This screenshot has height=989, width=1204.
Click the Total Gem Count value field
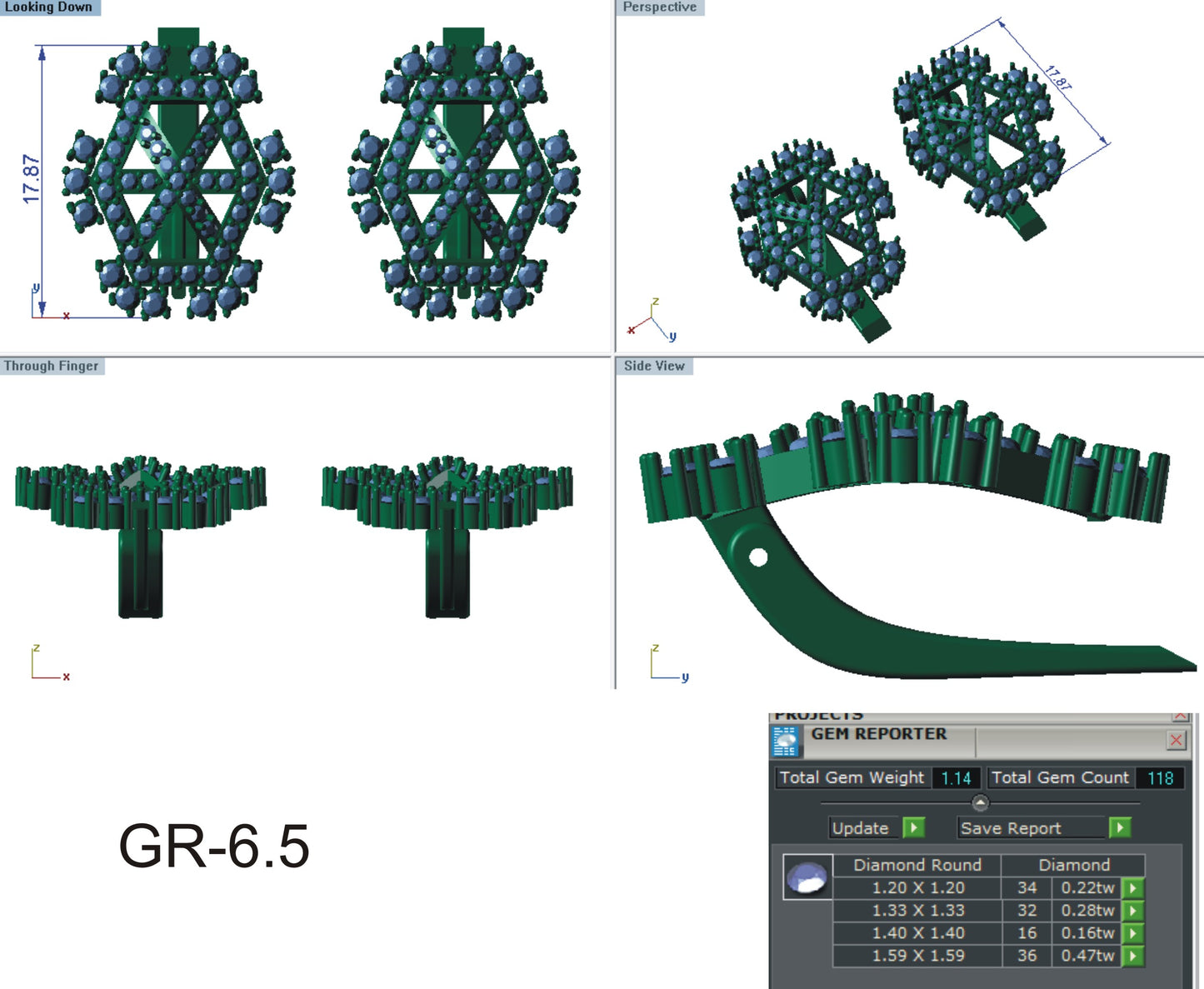tap(1160, 777)
